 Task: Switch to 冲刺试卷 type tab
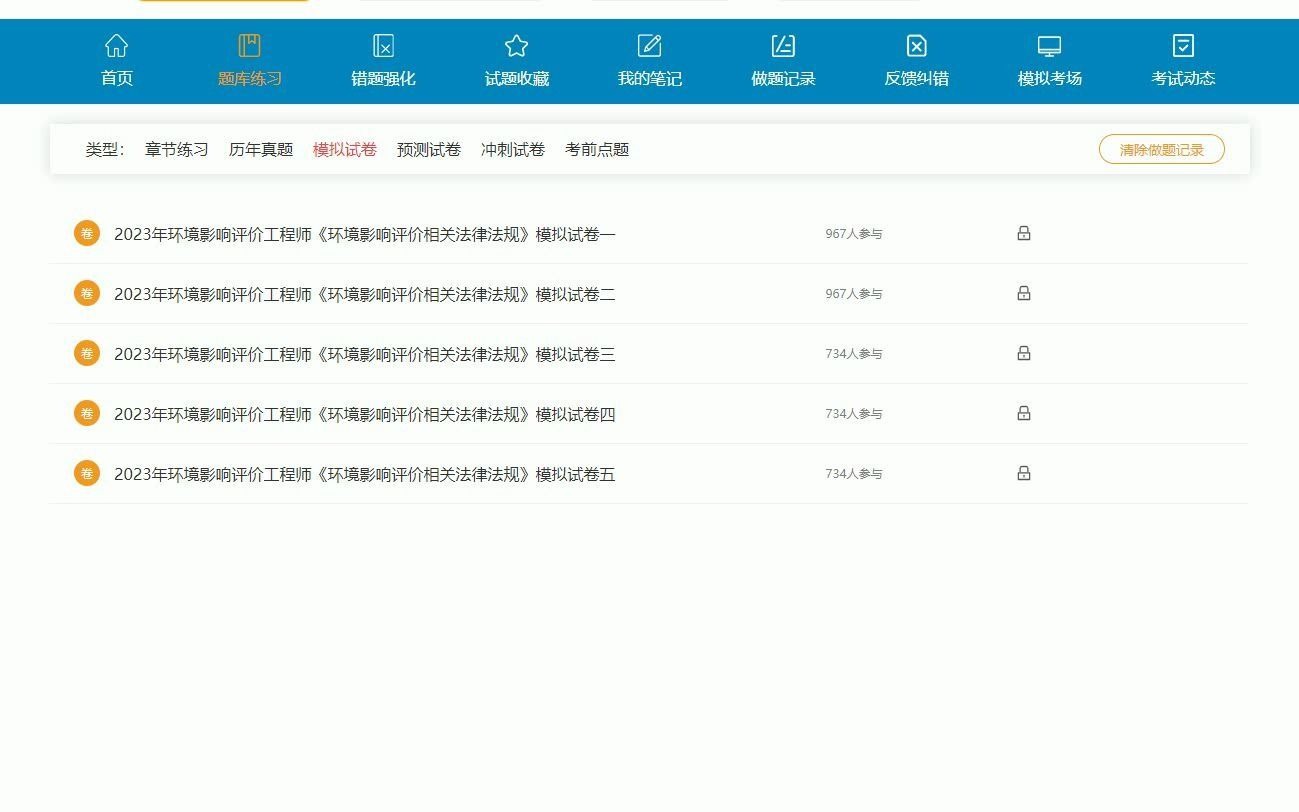[x=513, y=149]
